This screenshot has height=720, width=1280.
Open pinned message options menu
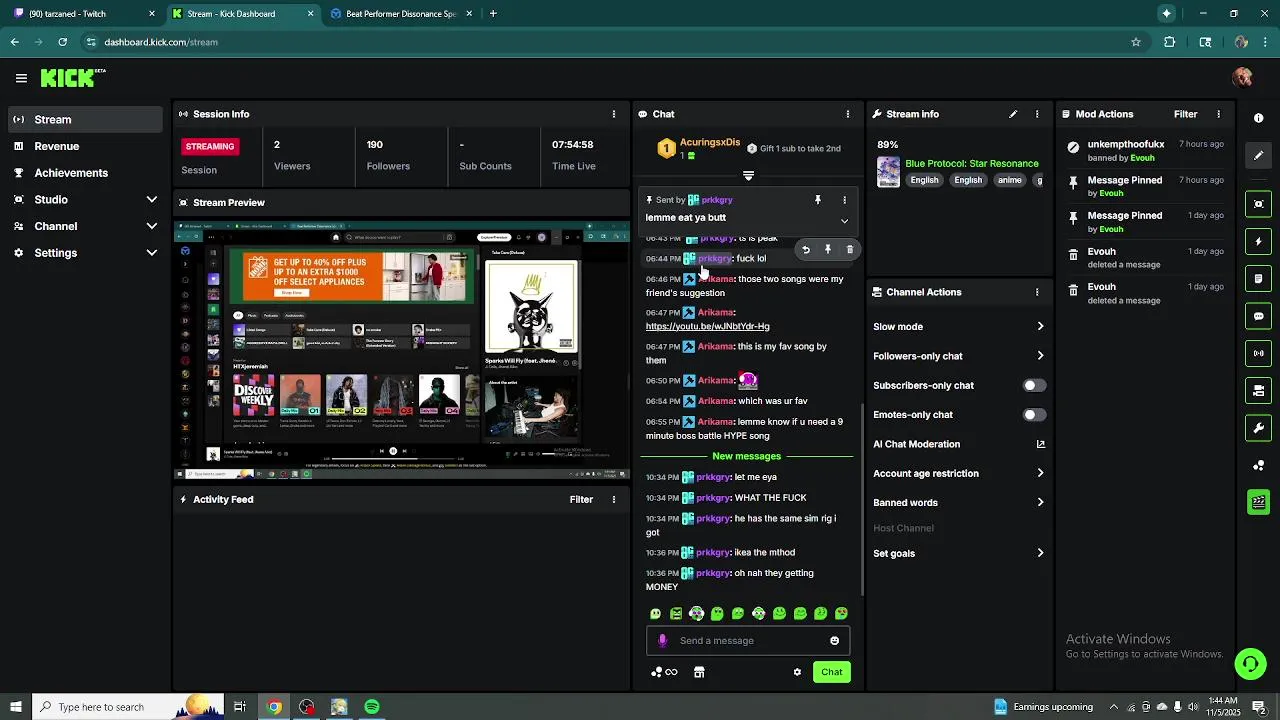pos(844,200)
